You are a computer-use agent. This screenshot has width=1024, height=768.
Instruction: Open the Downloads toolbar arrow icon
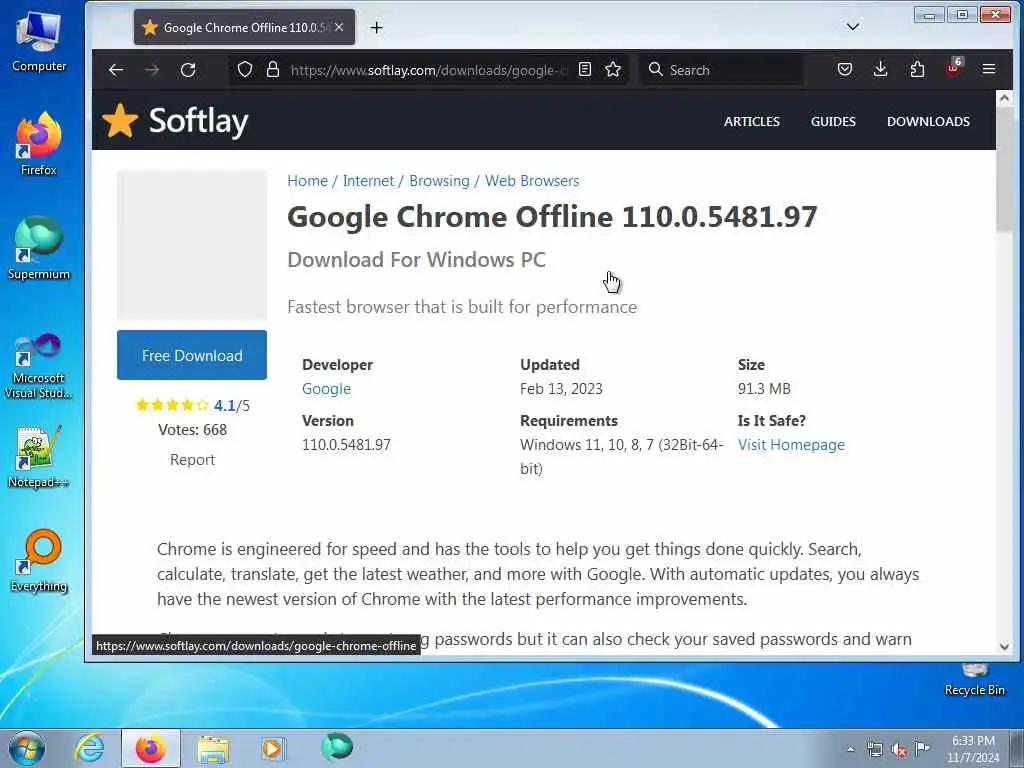tap(880, 69)
